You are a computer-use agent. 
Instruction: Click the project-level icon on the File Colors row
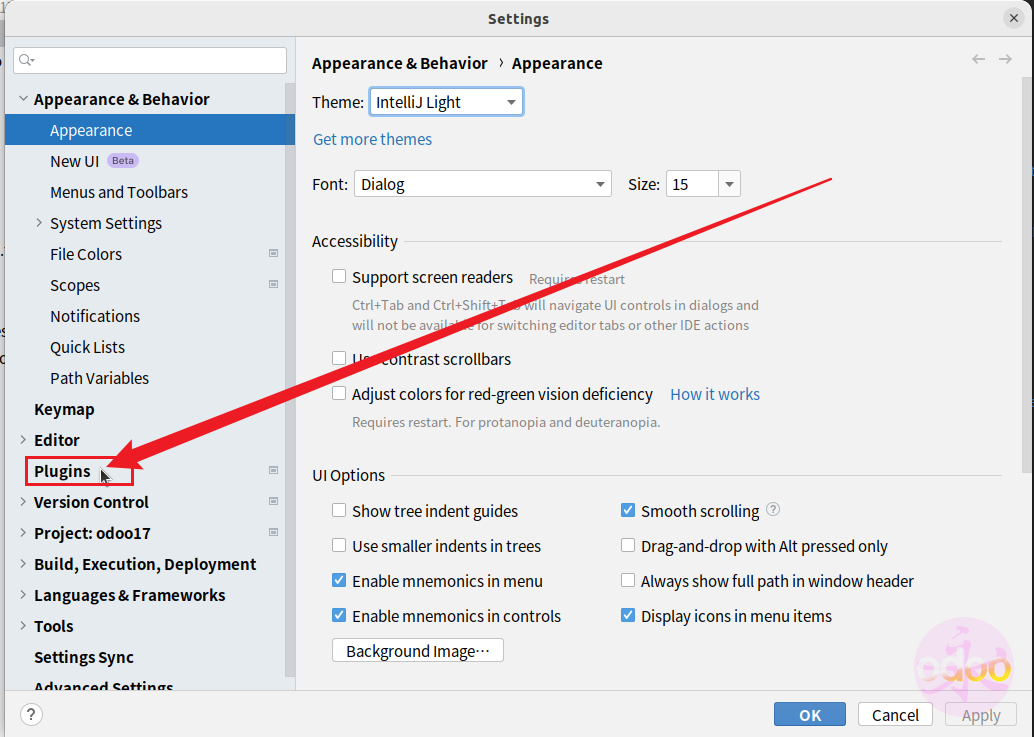coord(273,253)
